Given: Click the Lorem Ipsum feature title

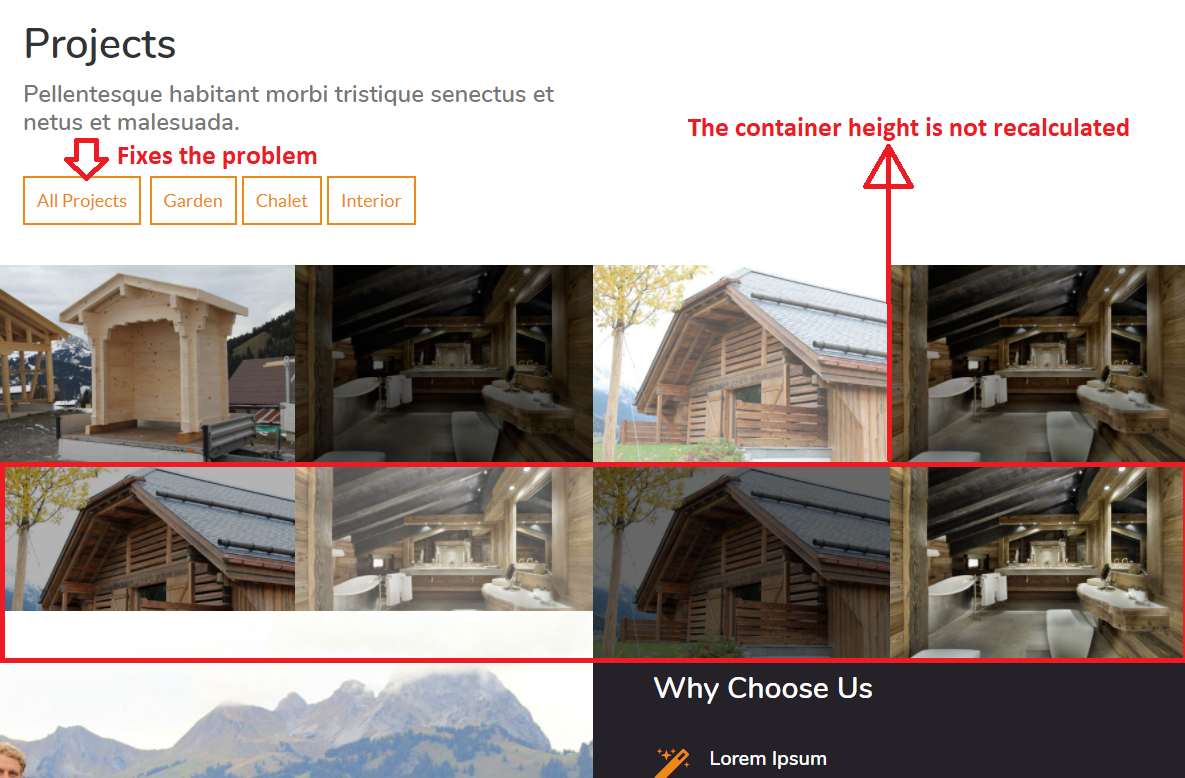Looking at the screenshot, I should tap(768, 758).
